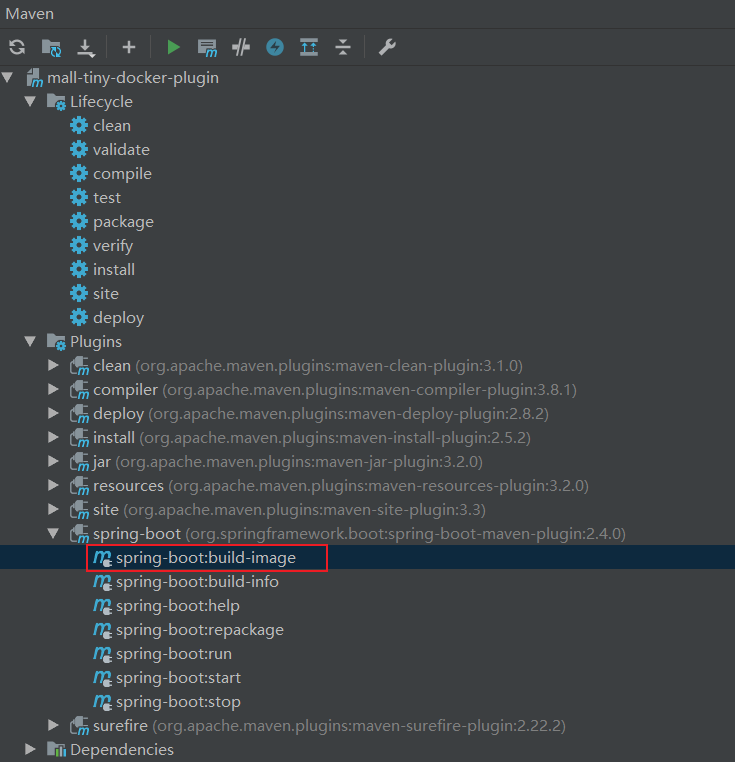Click Collapse All toolbar icon
The height and width of the screenshot is (762, 735).
pyautogui.click(x=343, y=47)
